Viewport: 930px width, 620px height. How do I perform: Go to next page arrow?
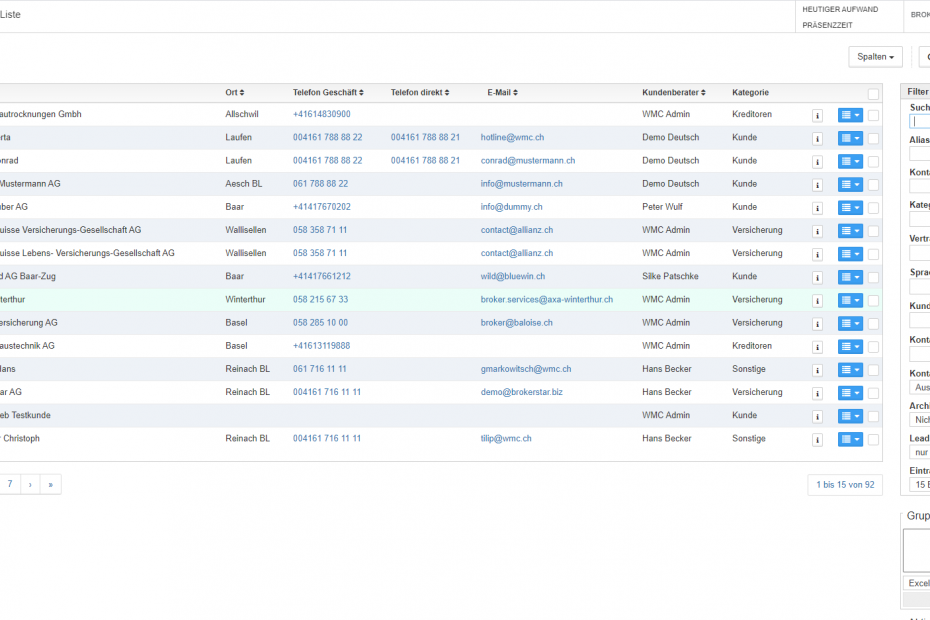tap(30, 484)
